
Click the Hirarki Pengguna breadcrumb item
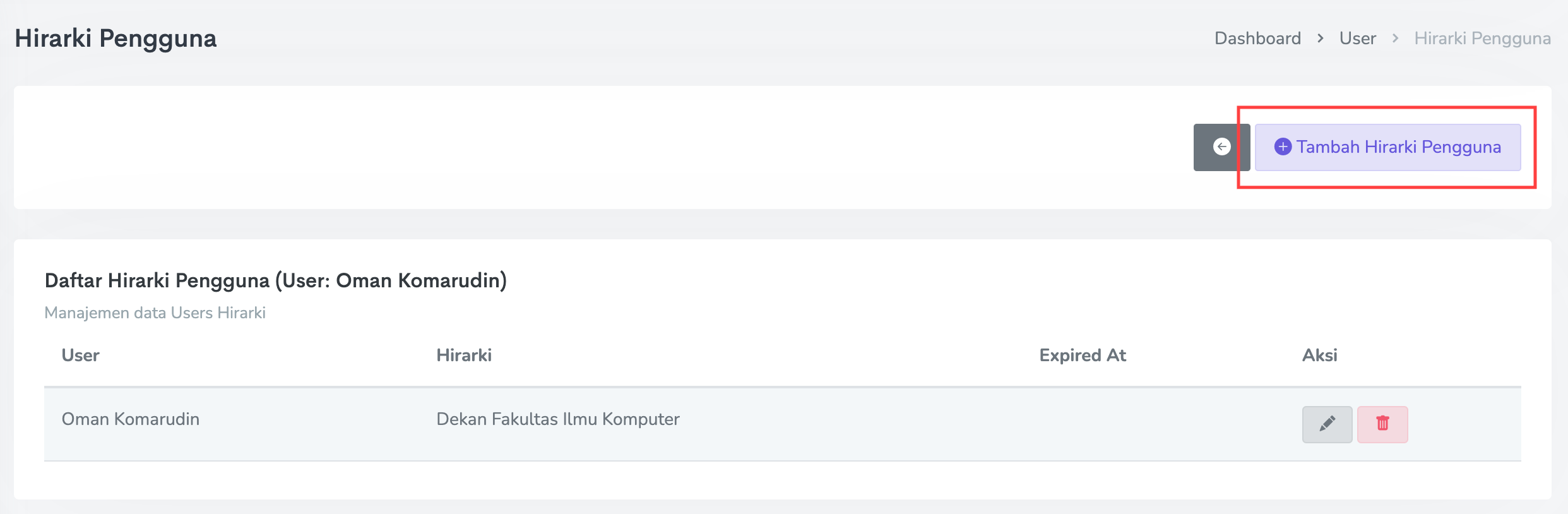coord(1482,39)
